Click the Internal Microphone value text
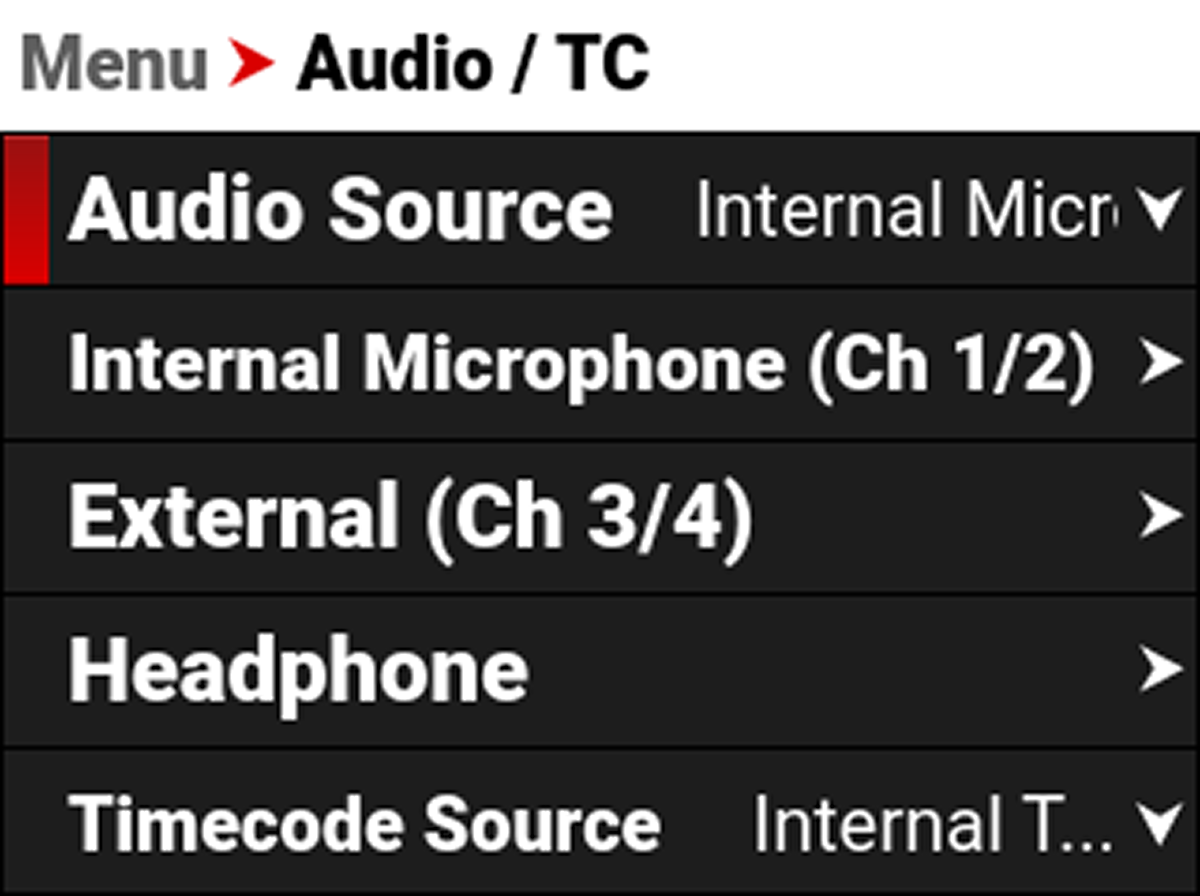 (910, 207)
